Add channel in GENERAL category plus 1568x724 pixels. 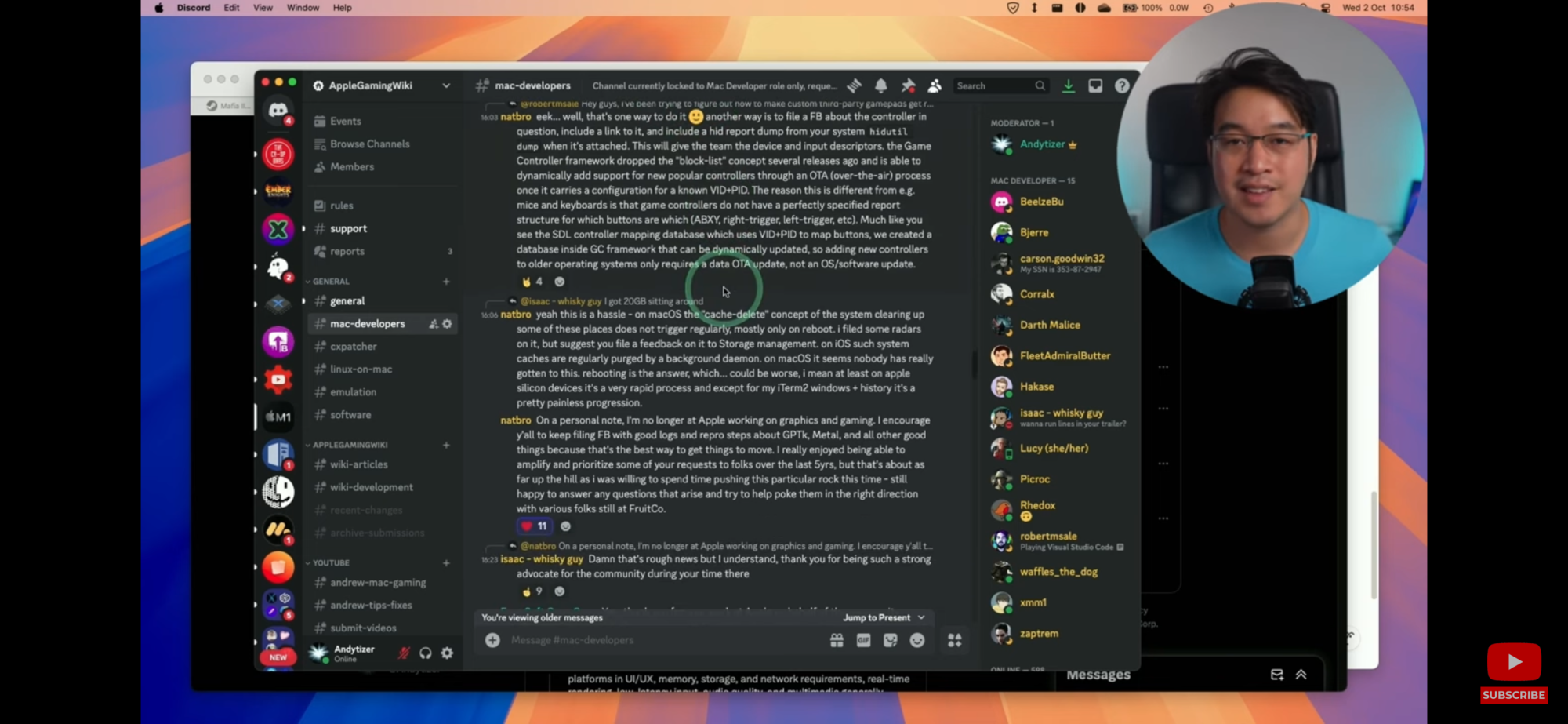coord(446,282)
